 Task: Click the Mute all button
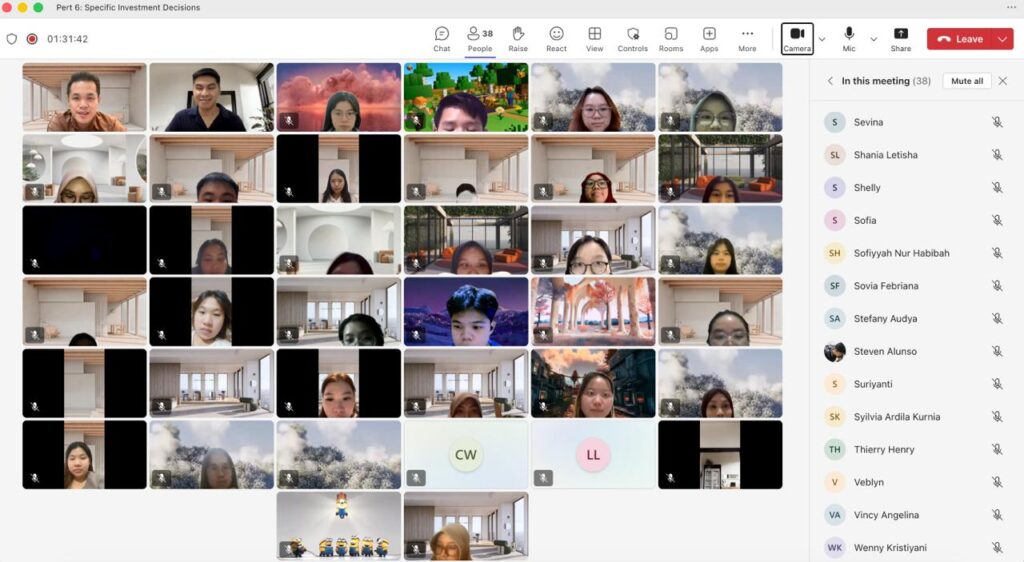coord(966,81)
